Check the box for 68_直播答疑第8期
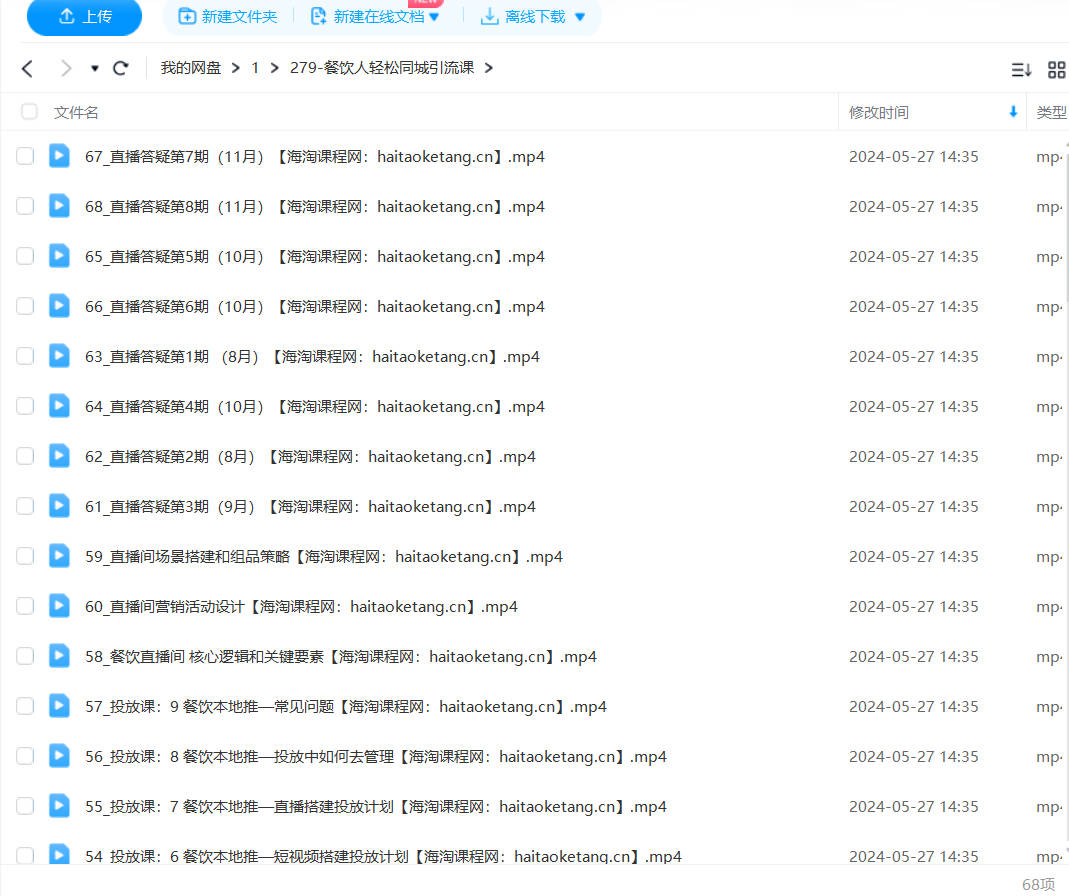 tap(25, 206)
